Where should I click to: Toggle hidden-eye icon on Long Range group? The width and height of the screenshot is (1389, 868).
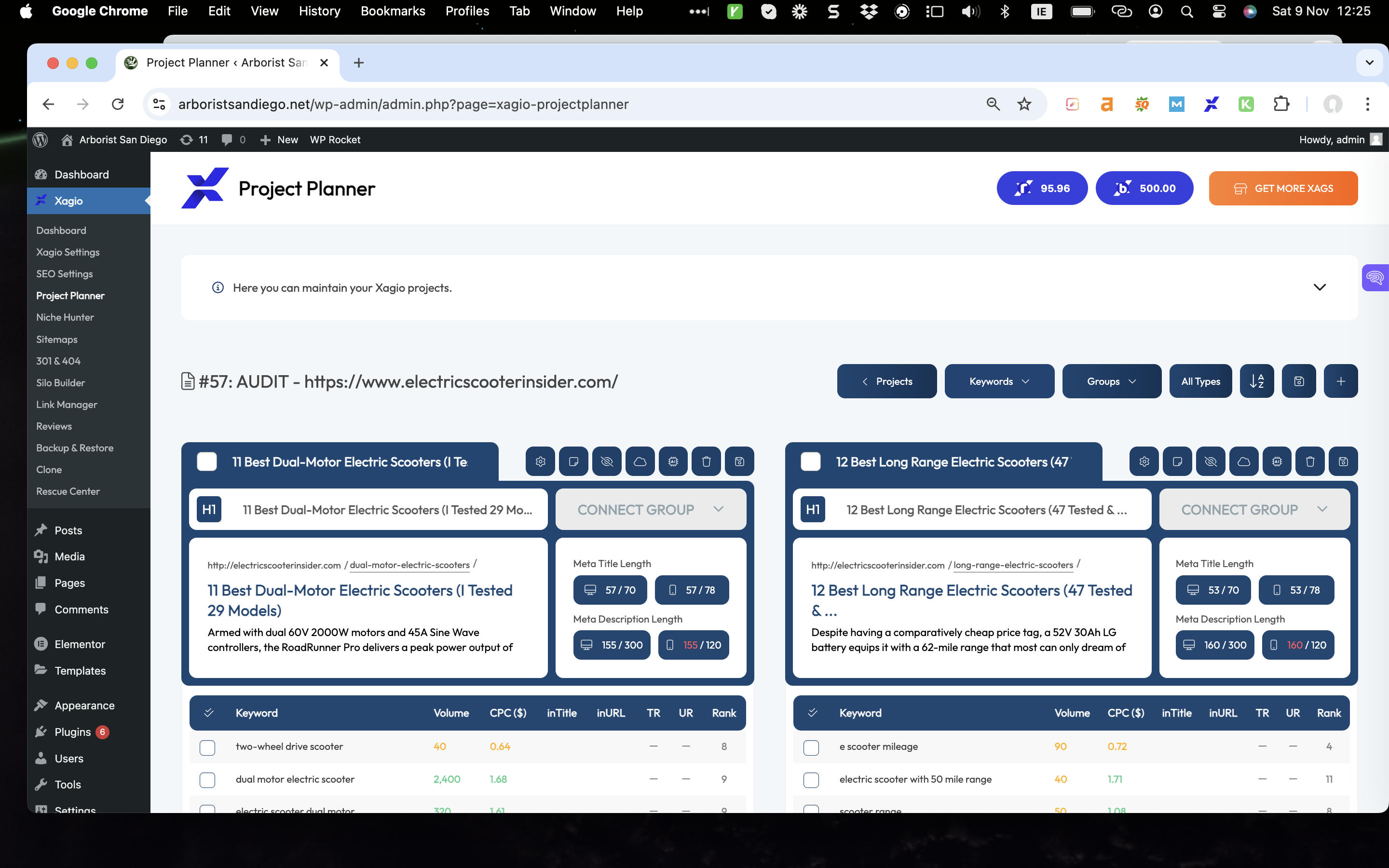[x=1211, y=461]
